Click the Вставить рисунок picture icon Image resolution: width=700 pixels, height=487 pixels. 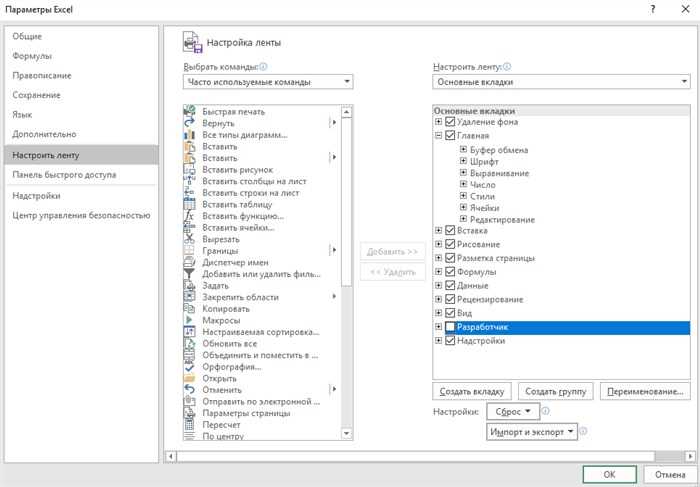pos(189,169)
